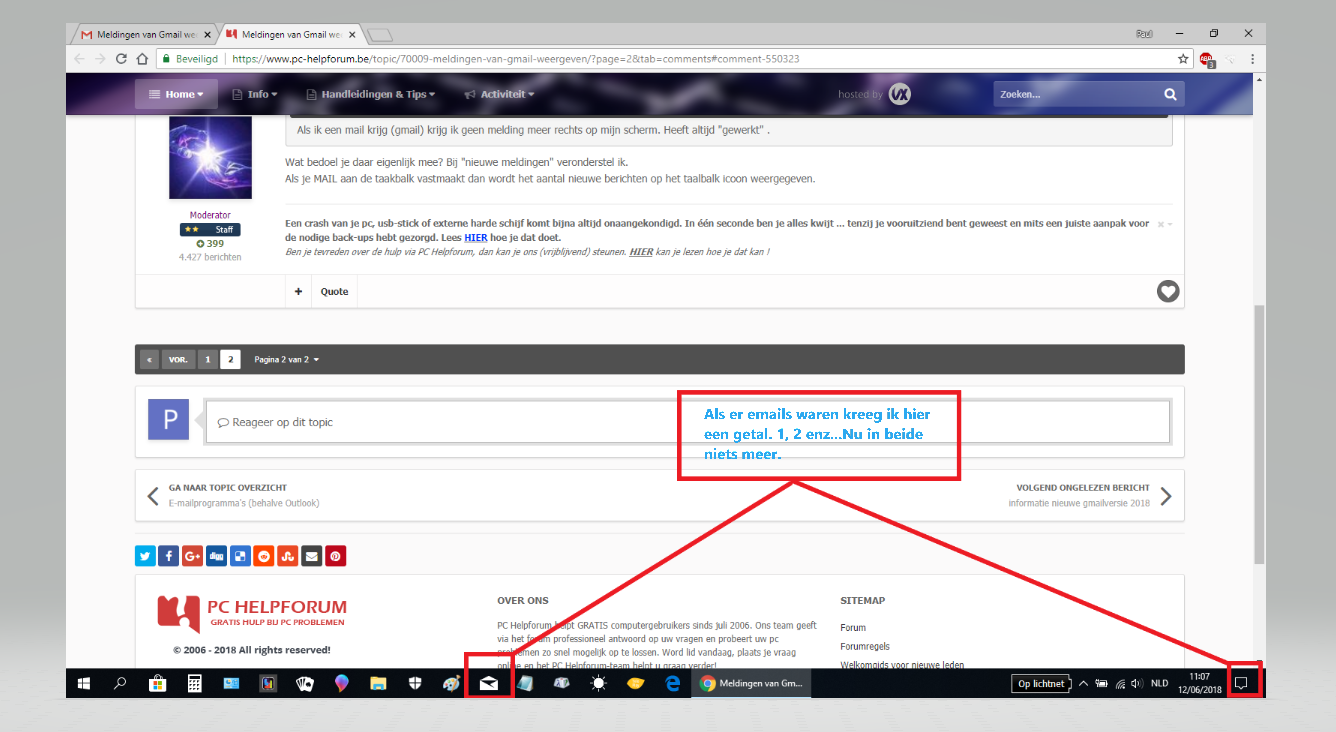Click the VOR. previous page button
Viewport: 1336px width, 732px height.
[x=178, y=359]
